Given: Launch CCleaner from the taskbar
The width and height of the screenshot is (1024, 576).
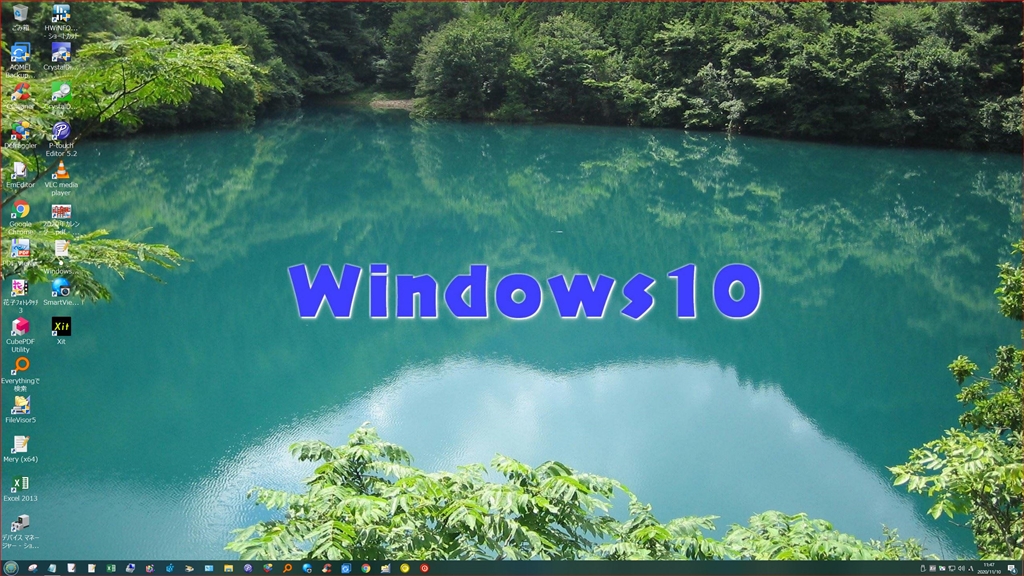Looking at the screenshot, I should (x=327, y=568).
